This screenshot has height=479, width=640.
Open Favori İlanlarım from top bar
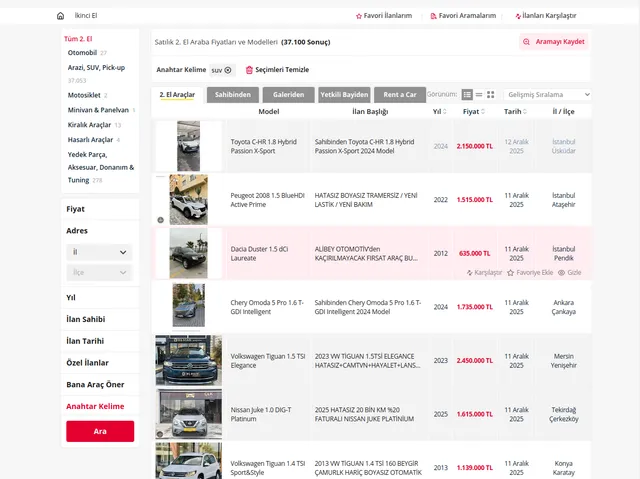pos(383,16)
